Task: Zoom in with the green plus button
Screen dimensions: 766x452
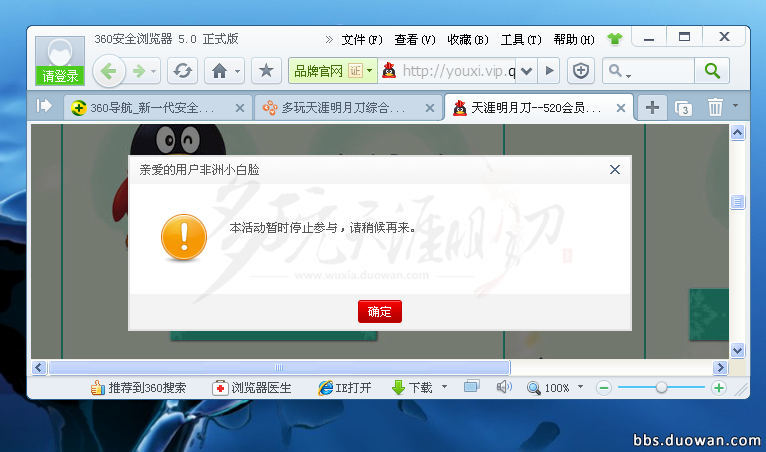Action: pyautogui.click(x=719, y=388)
